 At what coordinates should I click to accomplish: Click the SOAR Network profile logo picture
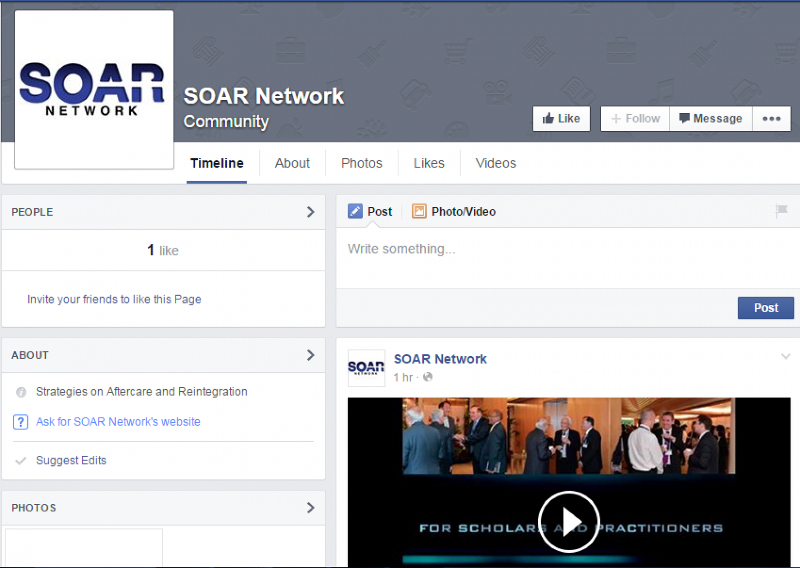click(94, 90)
